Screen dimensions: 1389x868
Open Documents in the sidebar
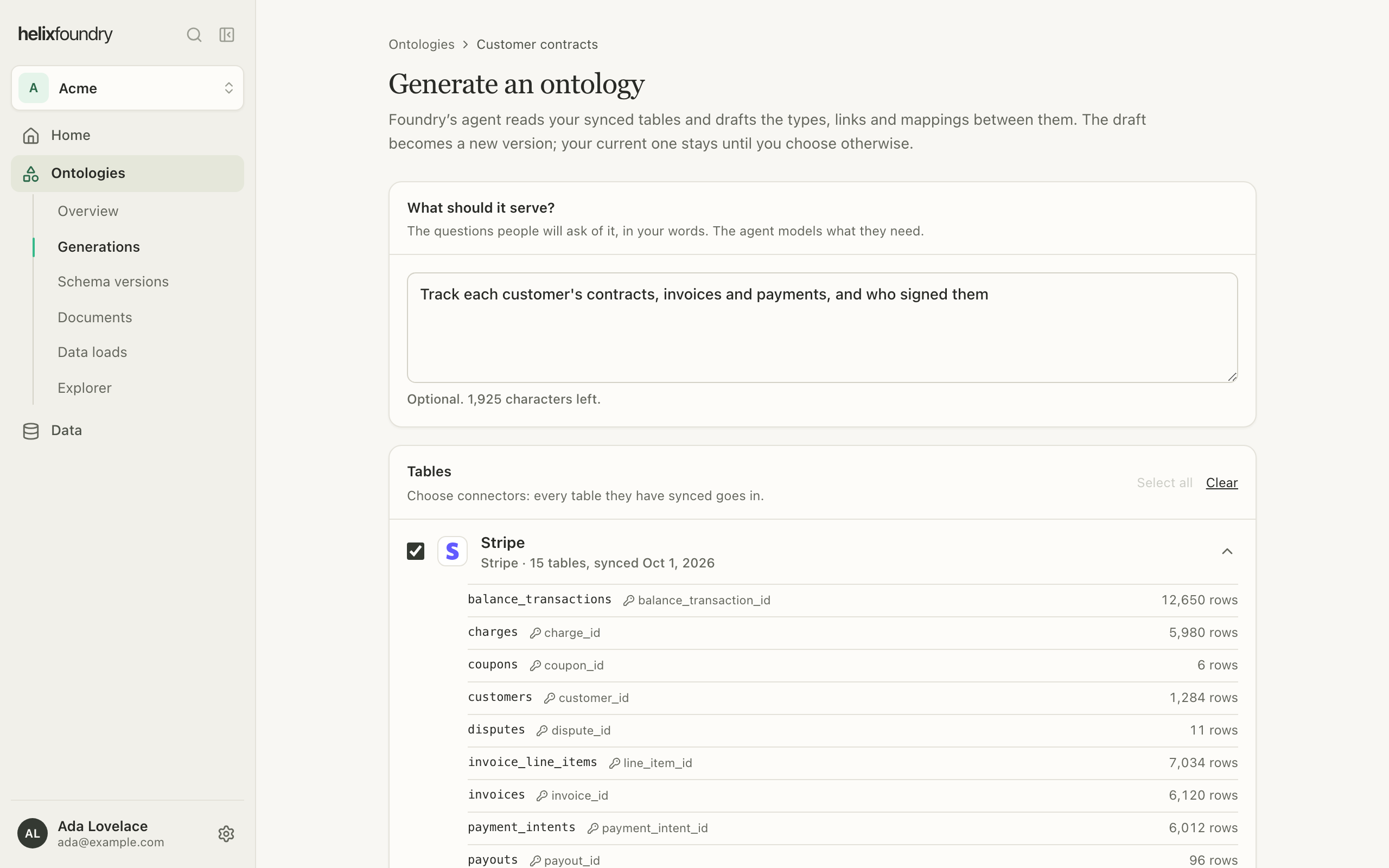click(95, 317)
